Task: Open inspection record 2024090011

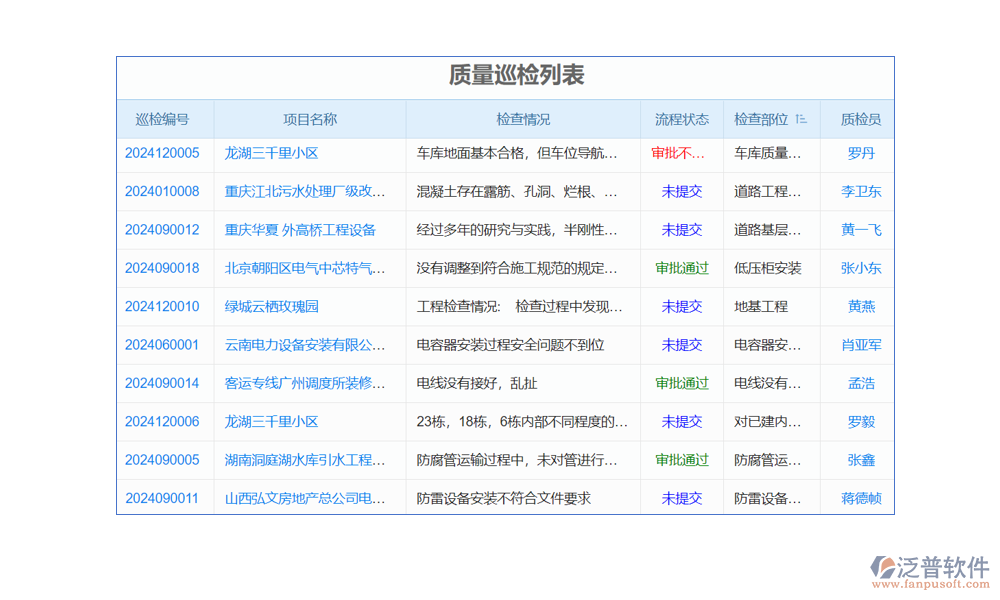Action: [x=162, y=498]
